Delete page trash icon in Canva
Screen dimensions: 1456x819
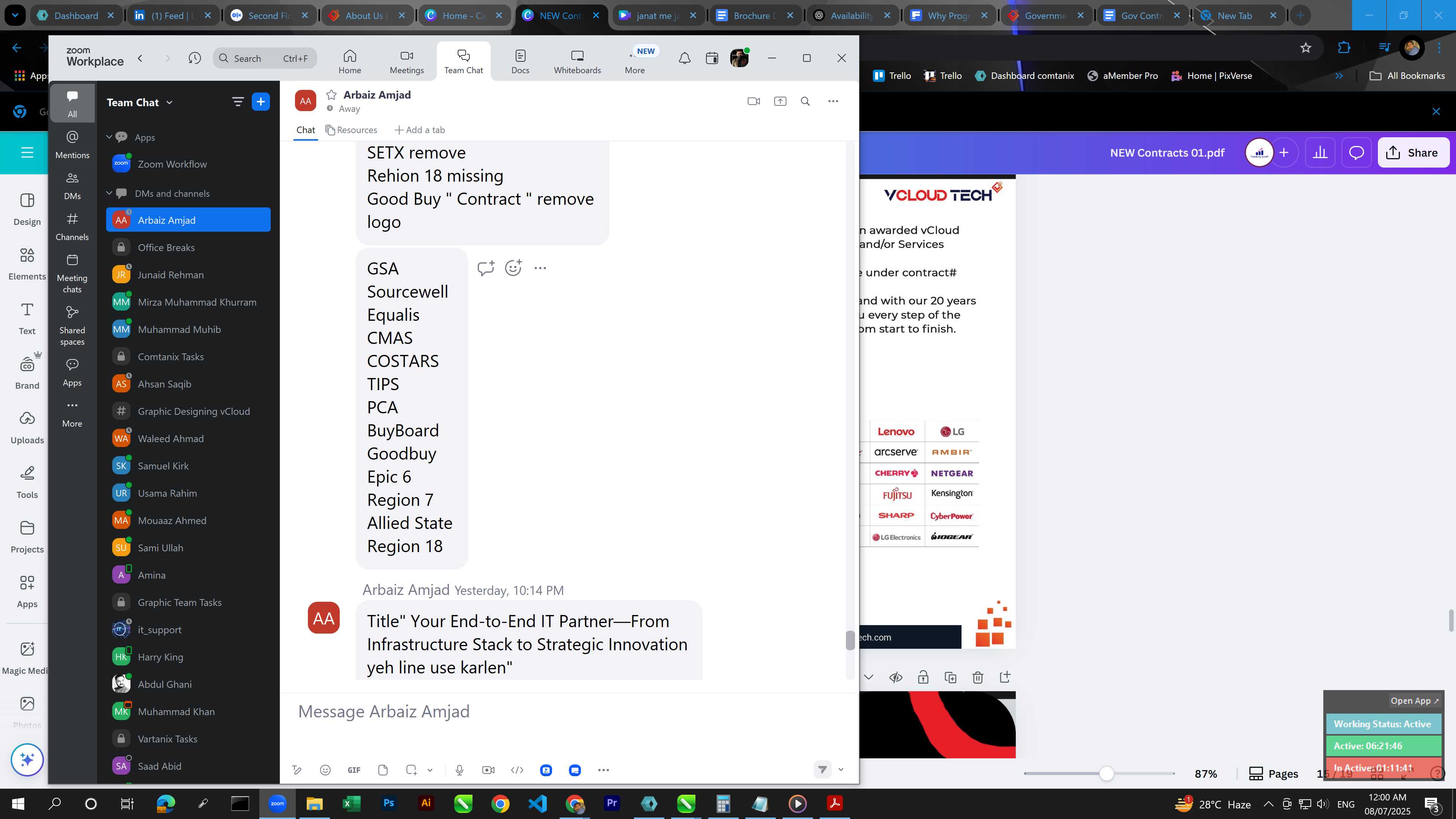[x=978, y=677]
